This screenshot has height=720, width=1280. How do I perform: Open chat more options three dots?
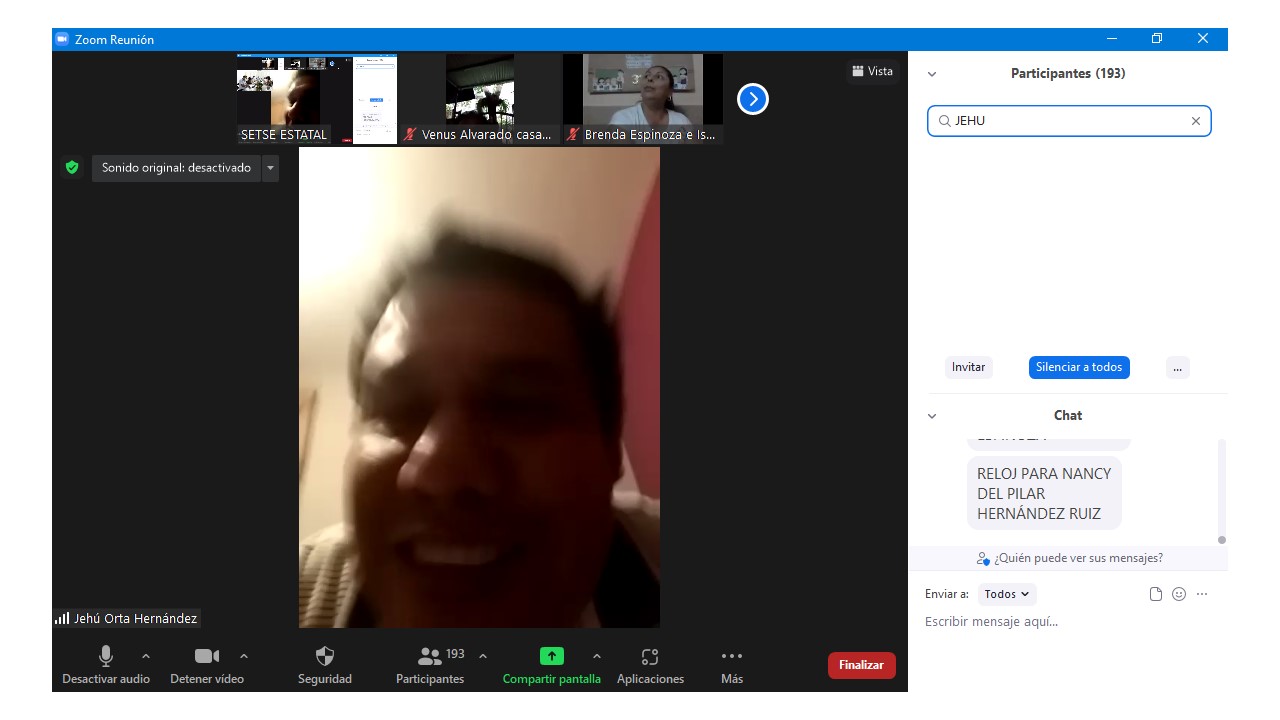[1202, 594]
